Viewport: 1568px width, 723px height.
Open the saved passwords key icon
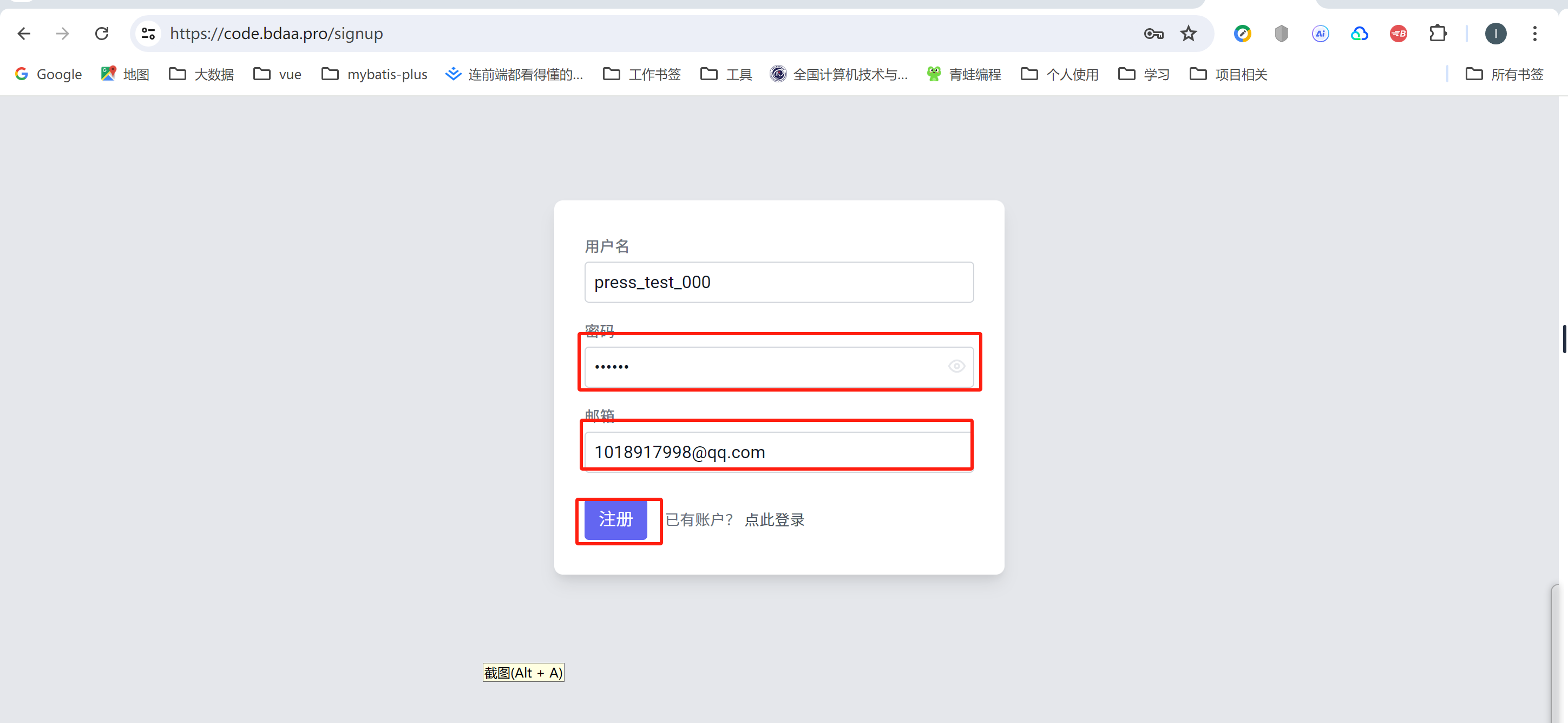tap(1153, 34)
